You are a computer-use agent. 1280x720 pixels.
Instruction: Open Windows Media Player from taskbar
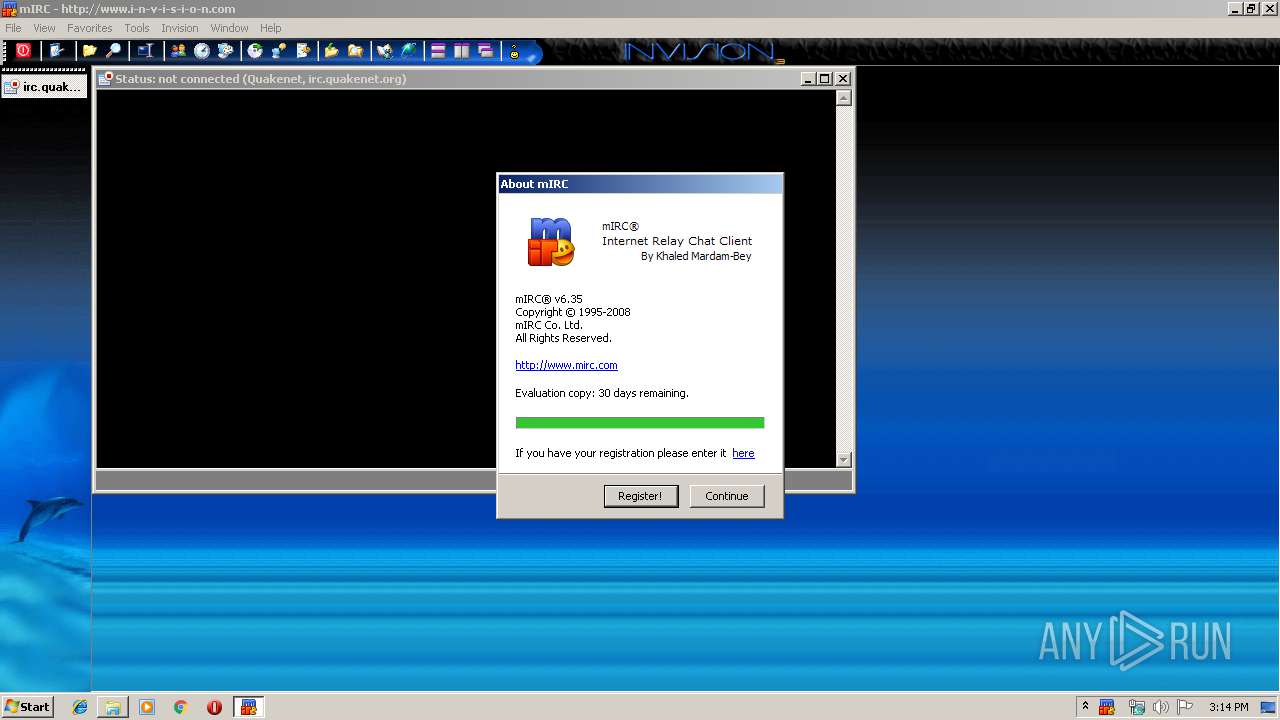147,707
